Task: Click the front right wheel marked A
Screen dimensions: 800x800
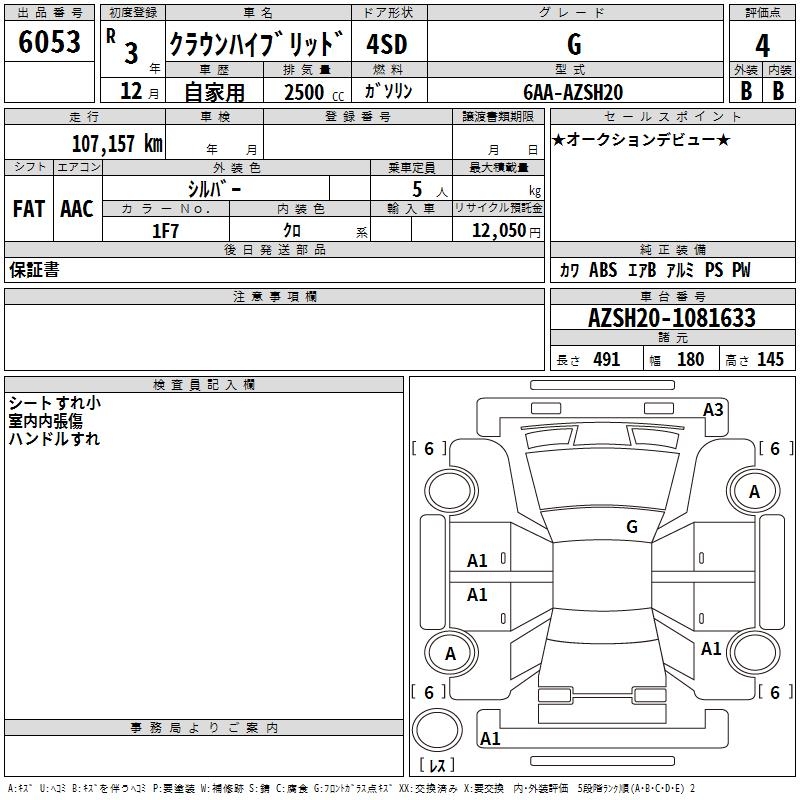Action: [753, 491]
